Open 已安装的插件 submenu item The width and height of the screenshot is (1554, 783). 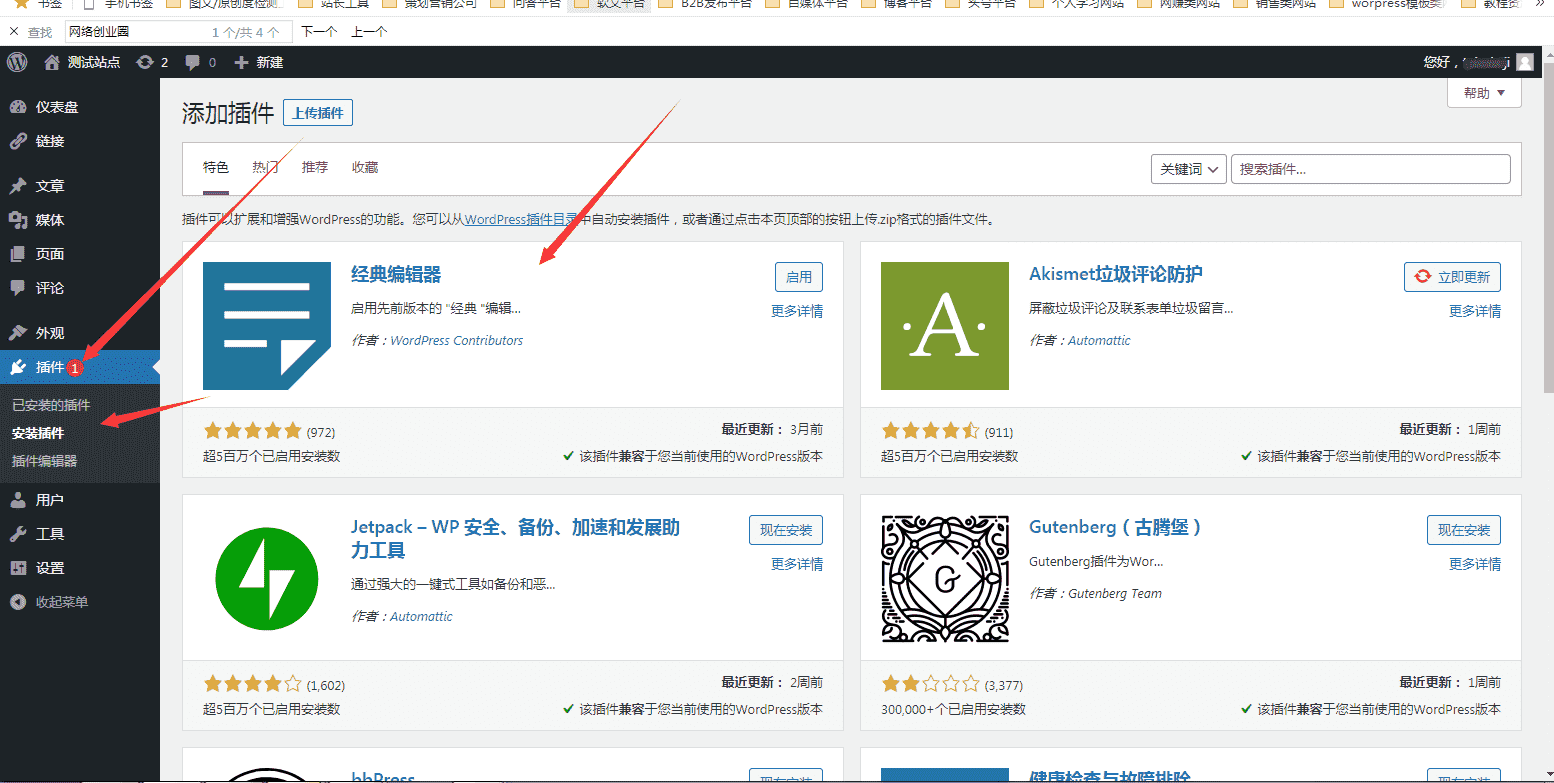pos(51,405)
